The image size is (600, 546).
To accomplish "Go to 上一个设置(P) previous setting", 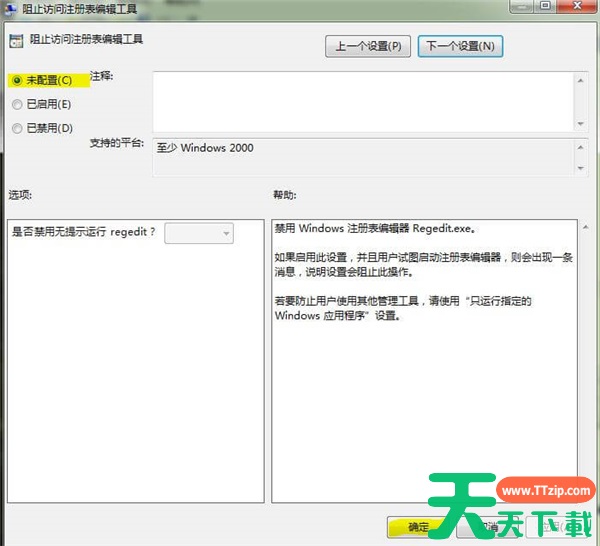I will pos(368,46).
